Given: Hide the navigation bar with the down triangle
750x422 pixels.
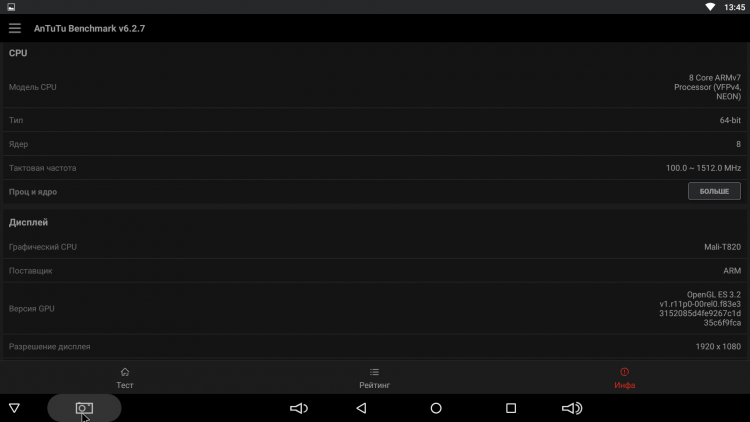Looking at the screenshot, I should click(14, 408).
